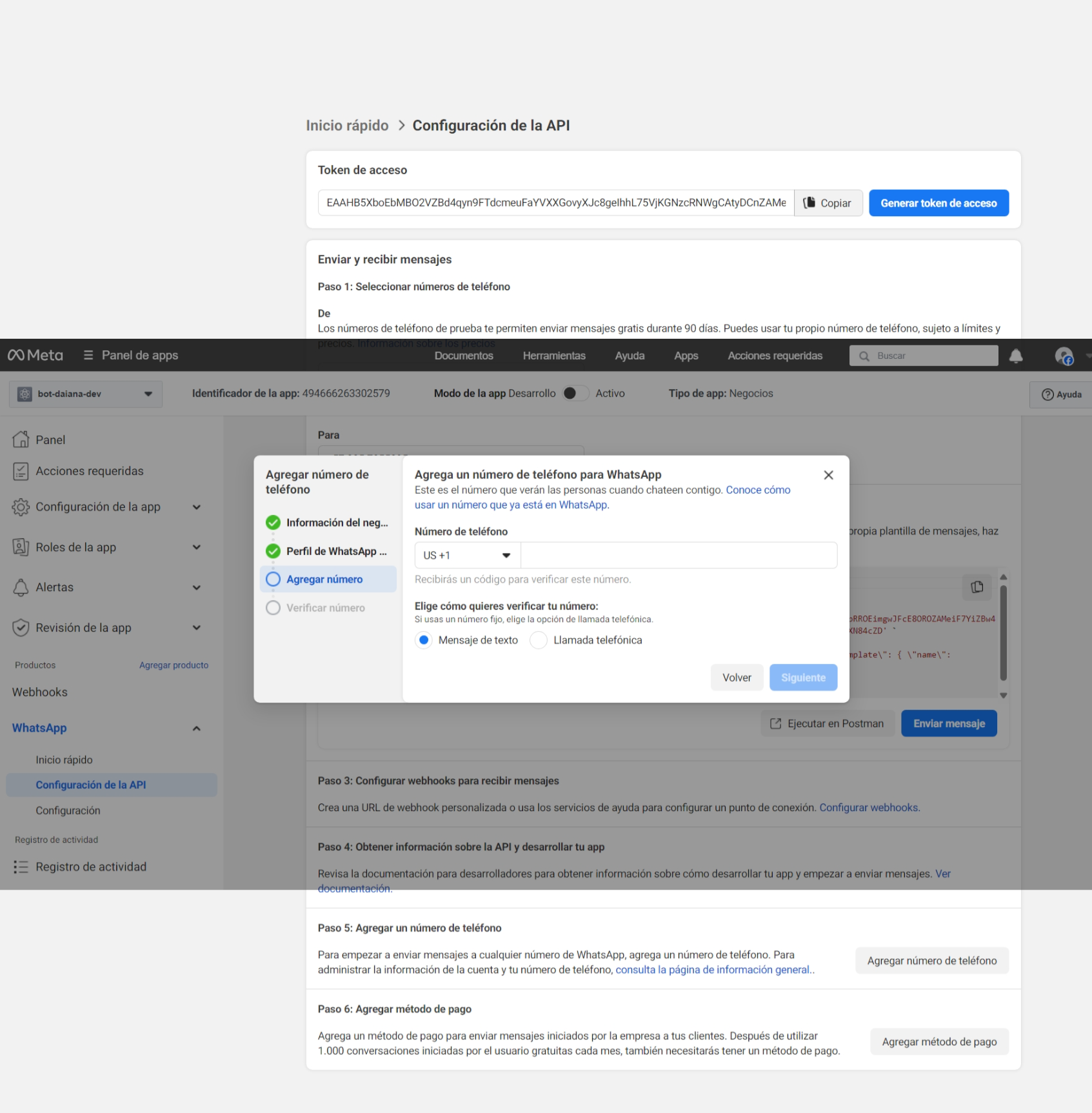1092x1113 pixels.
Task: Select the Agregar número step
Action: click(328, 579)
